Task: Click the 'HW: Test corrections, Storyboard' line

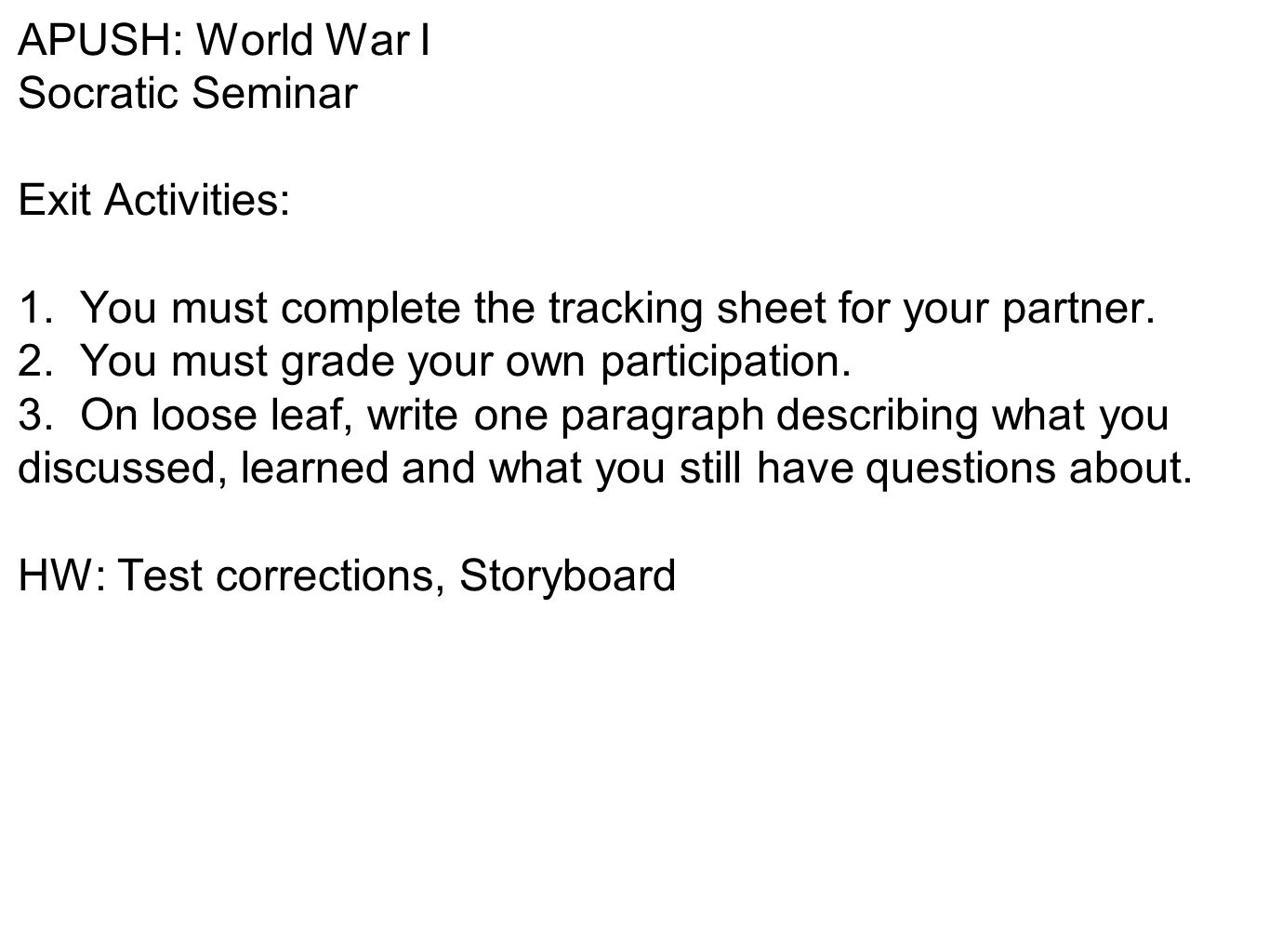Action: point(348,576)
